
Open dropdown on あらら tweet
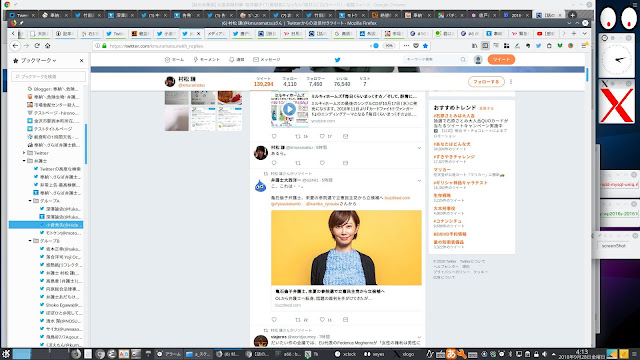pos(419,148)
